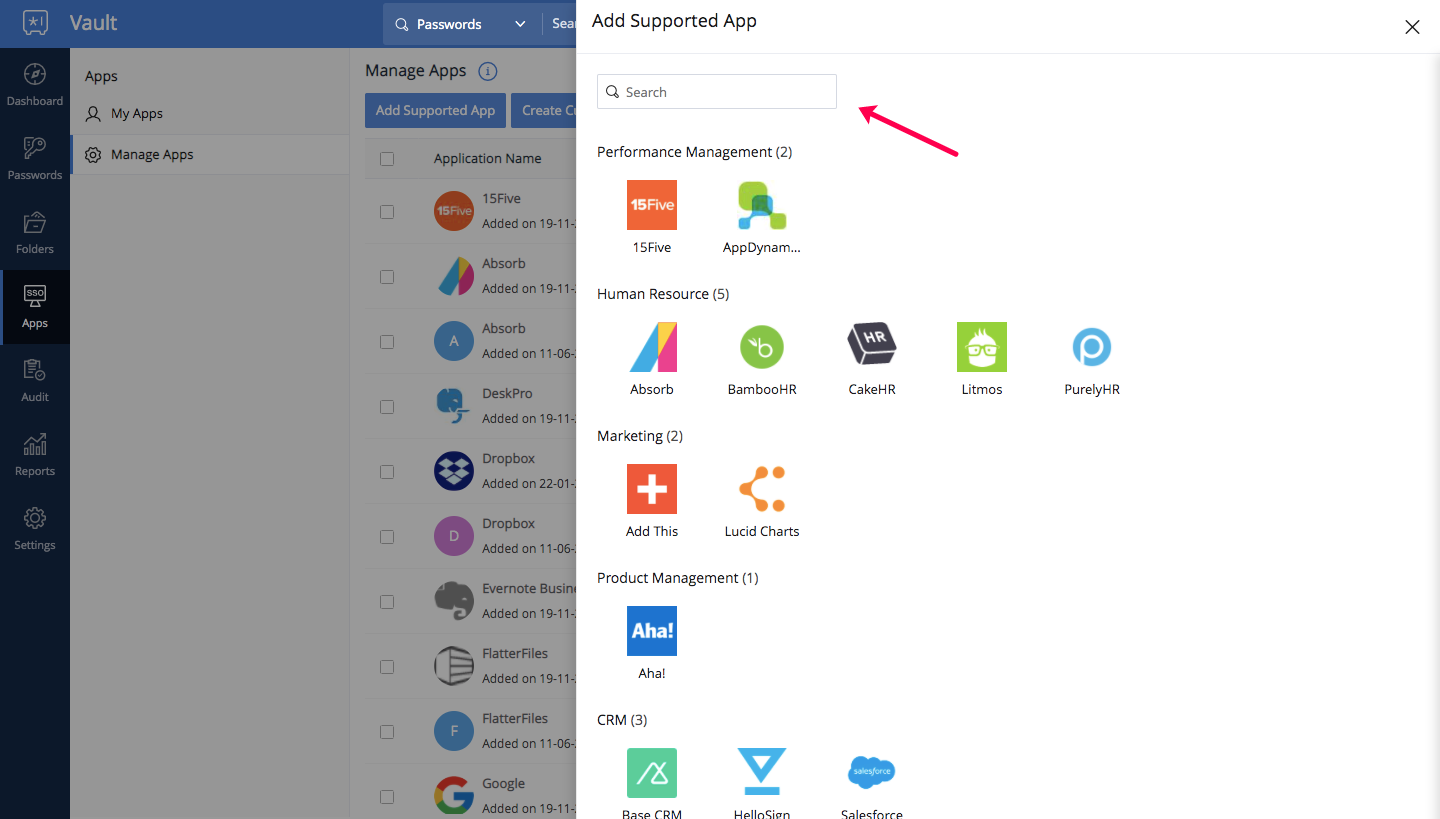1440x819 pixels.
Task: Click the Manage Apps info icon
Action: click(488, 71)
